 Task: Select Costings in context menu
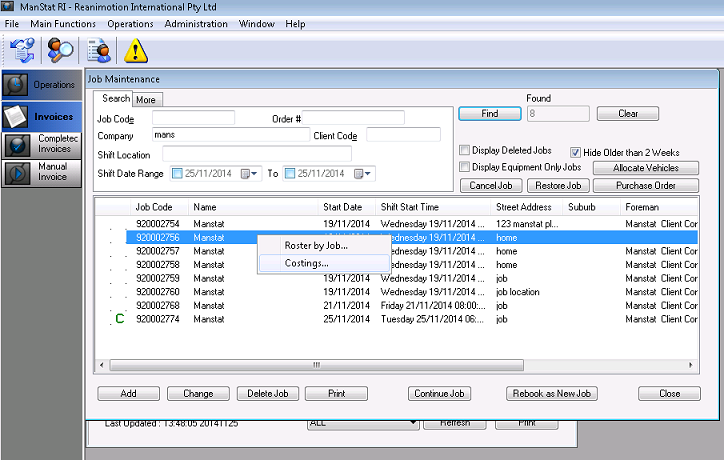point(324,263)
